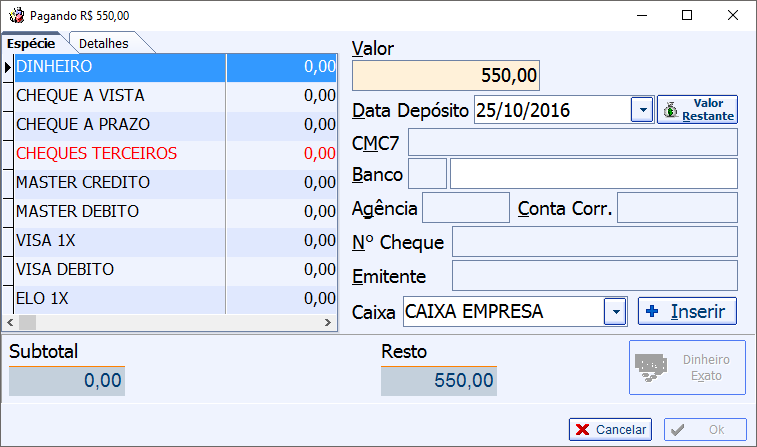Click the app icon in the title bar
This screenshot has width=757, height=447.
click(x=16, y=15)
